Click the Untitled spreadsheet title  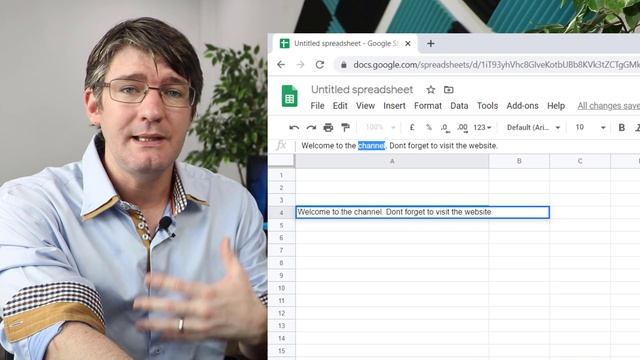pyautogui.click(x=362, y=89)
